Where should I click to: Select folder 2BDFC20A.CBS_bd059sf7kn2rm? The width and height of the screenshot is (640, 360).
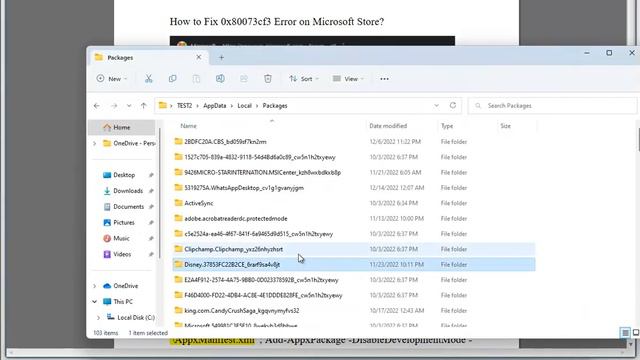pyautogui.click(x=354, y=142)
